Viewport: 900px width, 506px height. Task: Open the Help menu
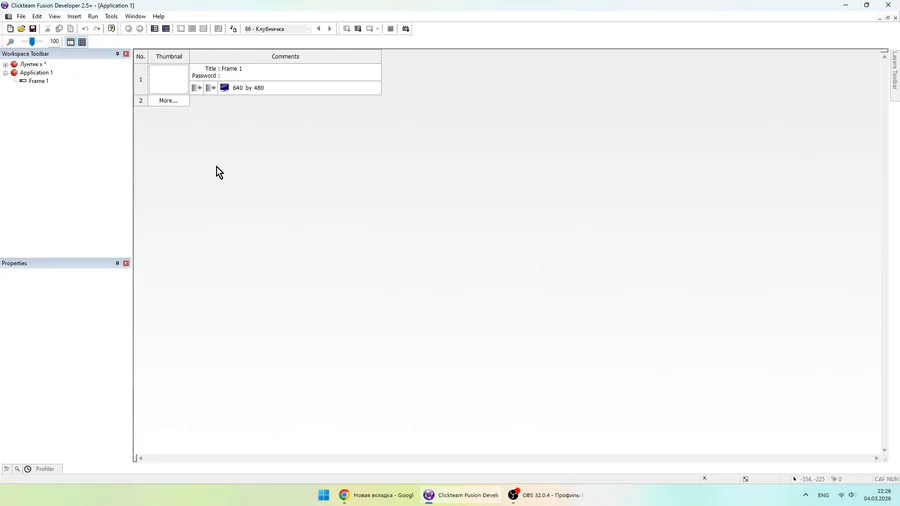click(158, 17)
